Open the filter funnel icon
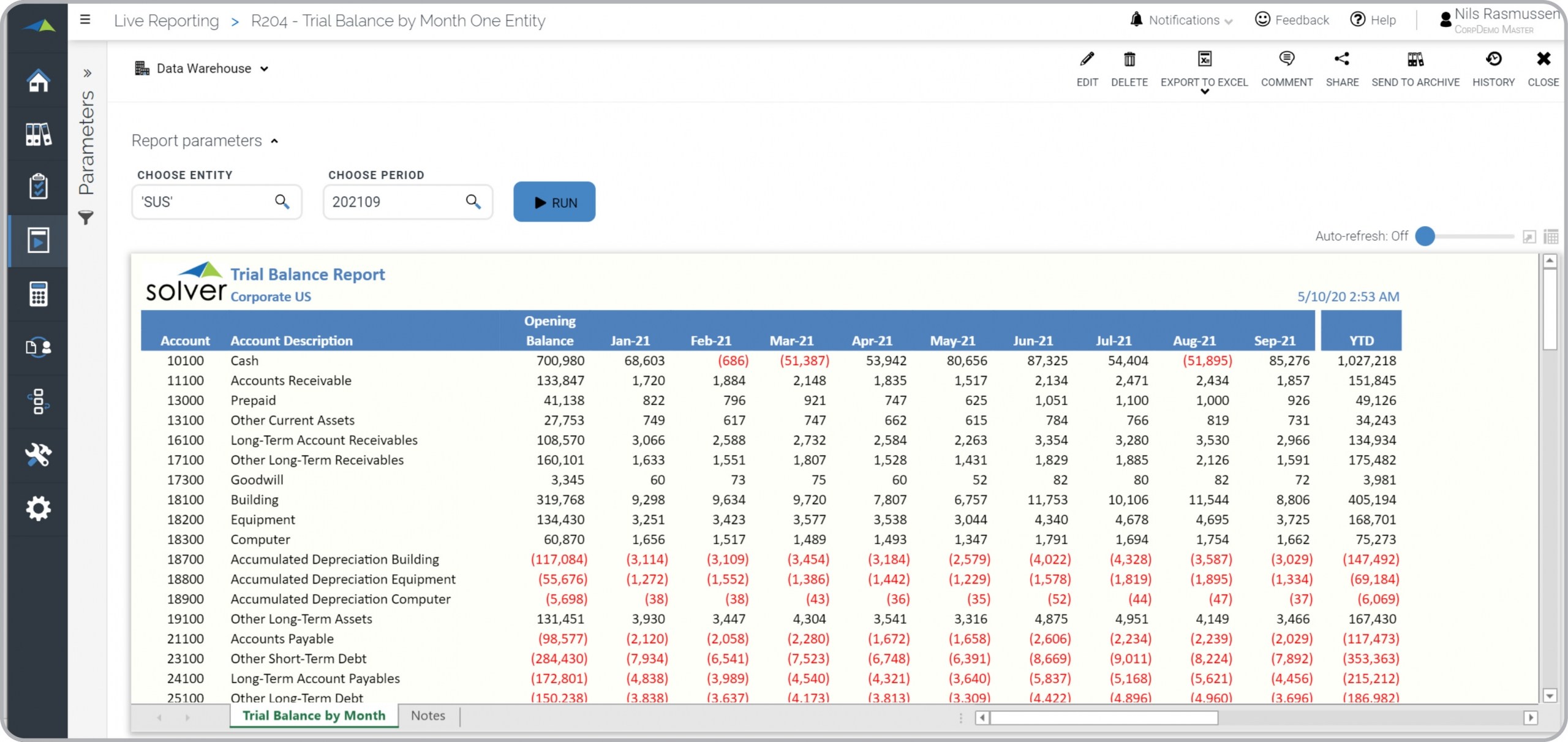This screenshot has height=742, width=1568. pyautogui.click(x=86, y=218)
